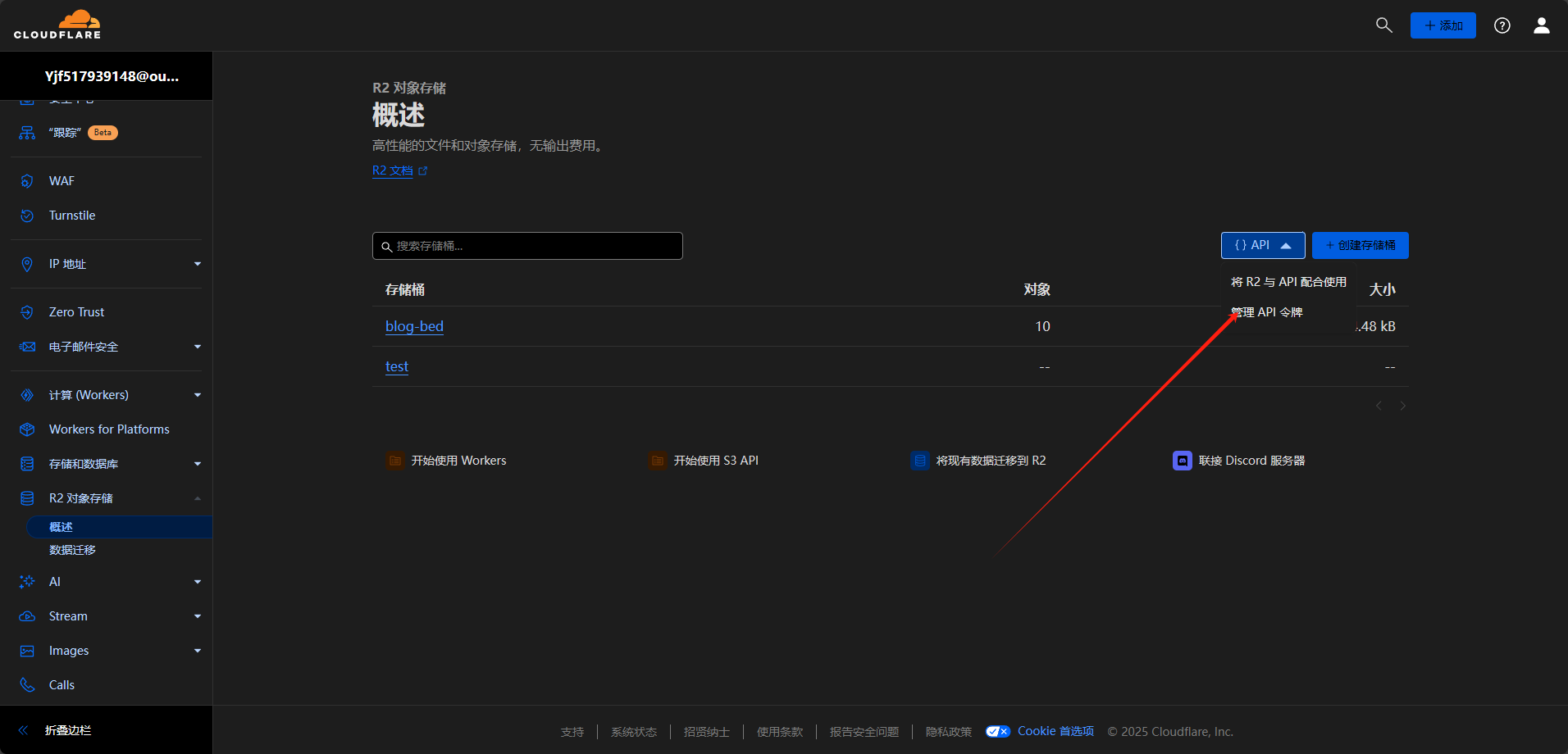Click the 开始使用 Workers folder icon

point(395,461)
